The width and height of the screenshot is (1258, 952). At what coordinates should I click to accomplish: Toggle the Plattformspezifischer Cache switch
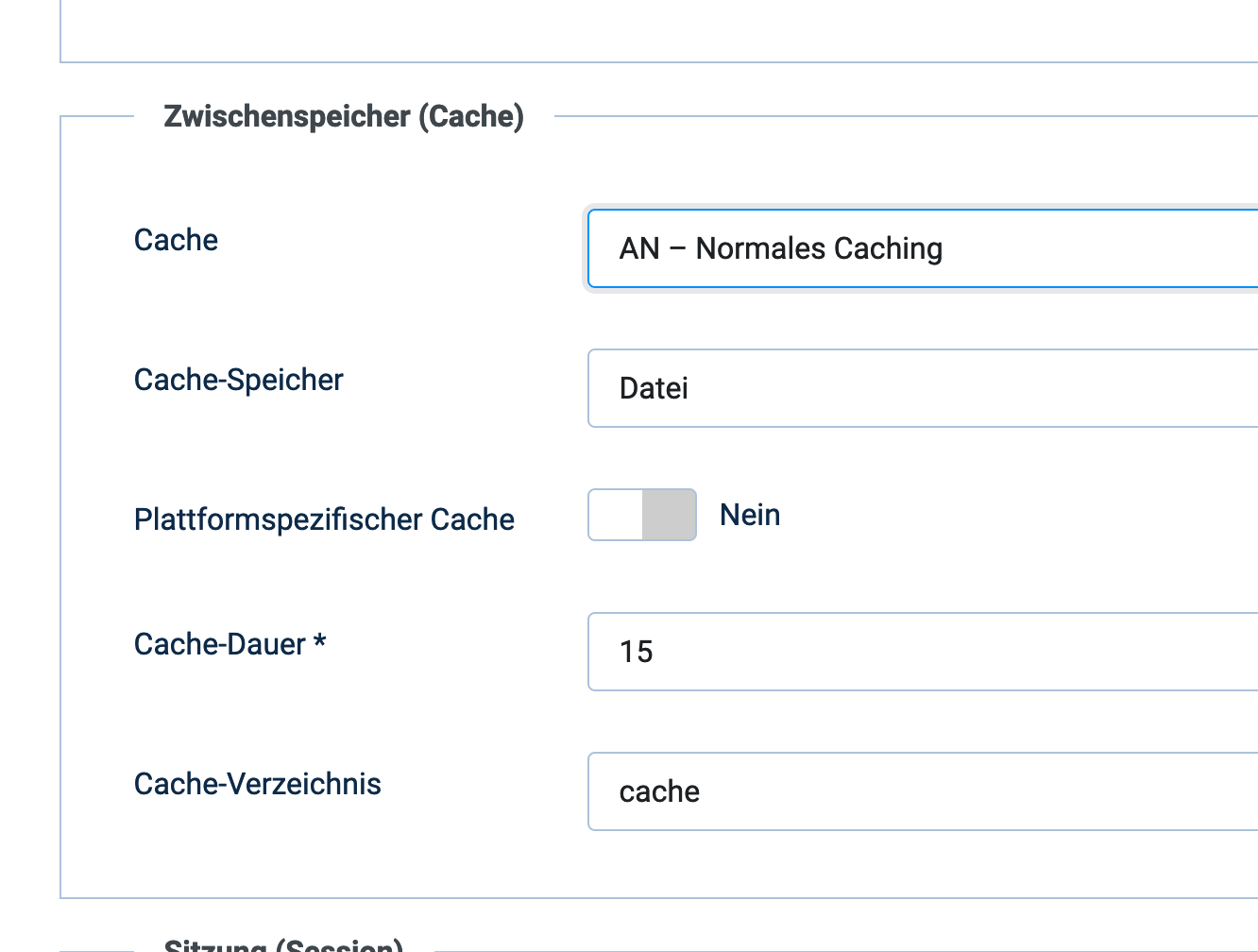(x=642, y=515)
